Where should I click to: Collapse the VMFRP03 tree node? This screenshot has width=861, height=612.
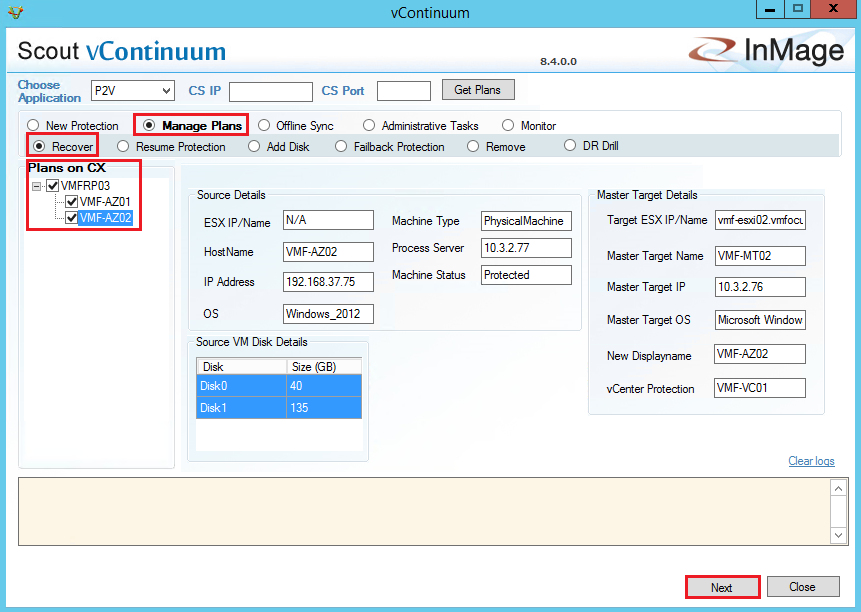pyautogui.click(x=37, y=186)
